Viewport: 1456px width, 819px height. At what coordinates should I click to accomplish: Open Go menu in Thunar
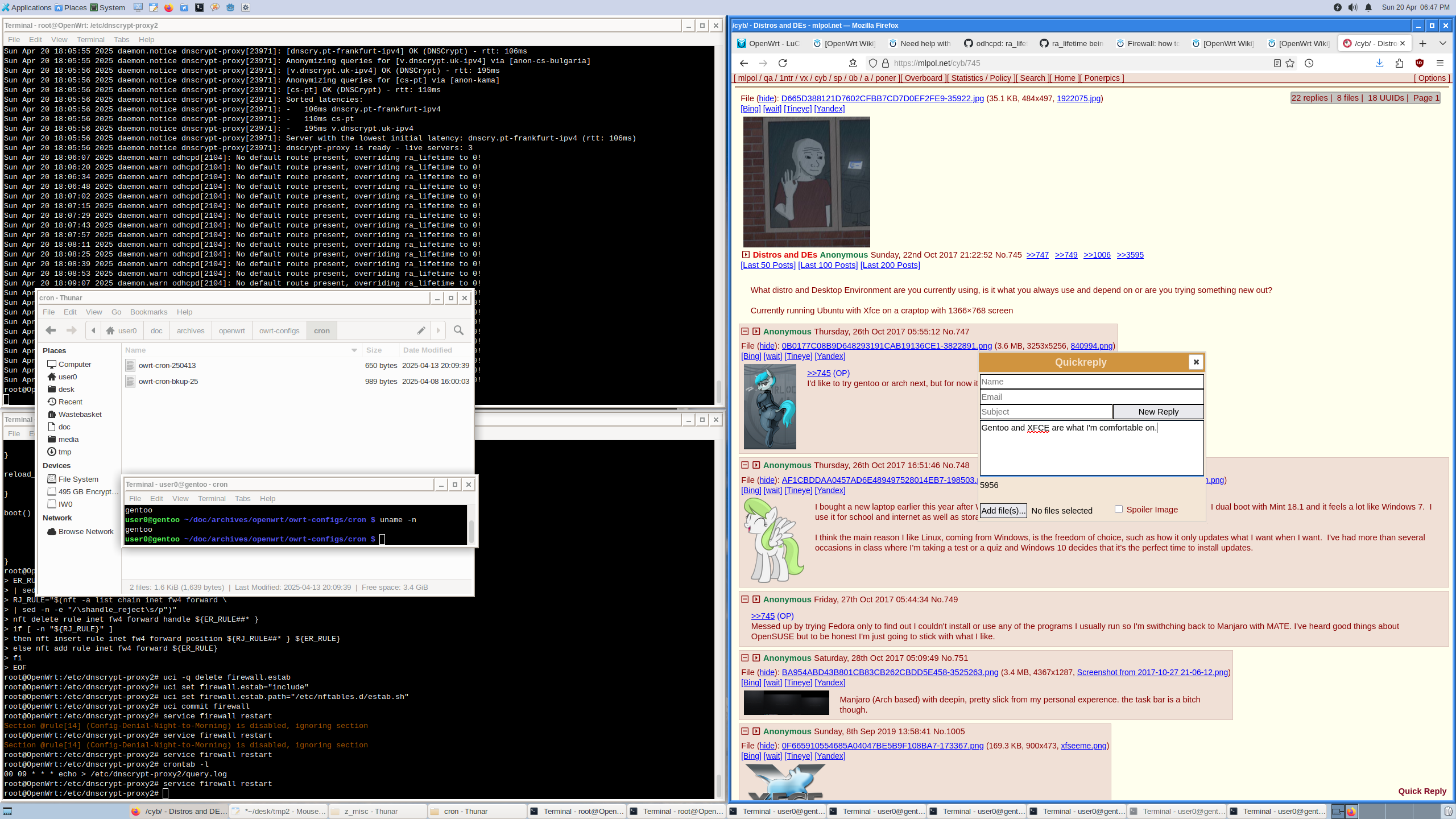[x=116, y=312]
